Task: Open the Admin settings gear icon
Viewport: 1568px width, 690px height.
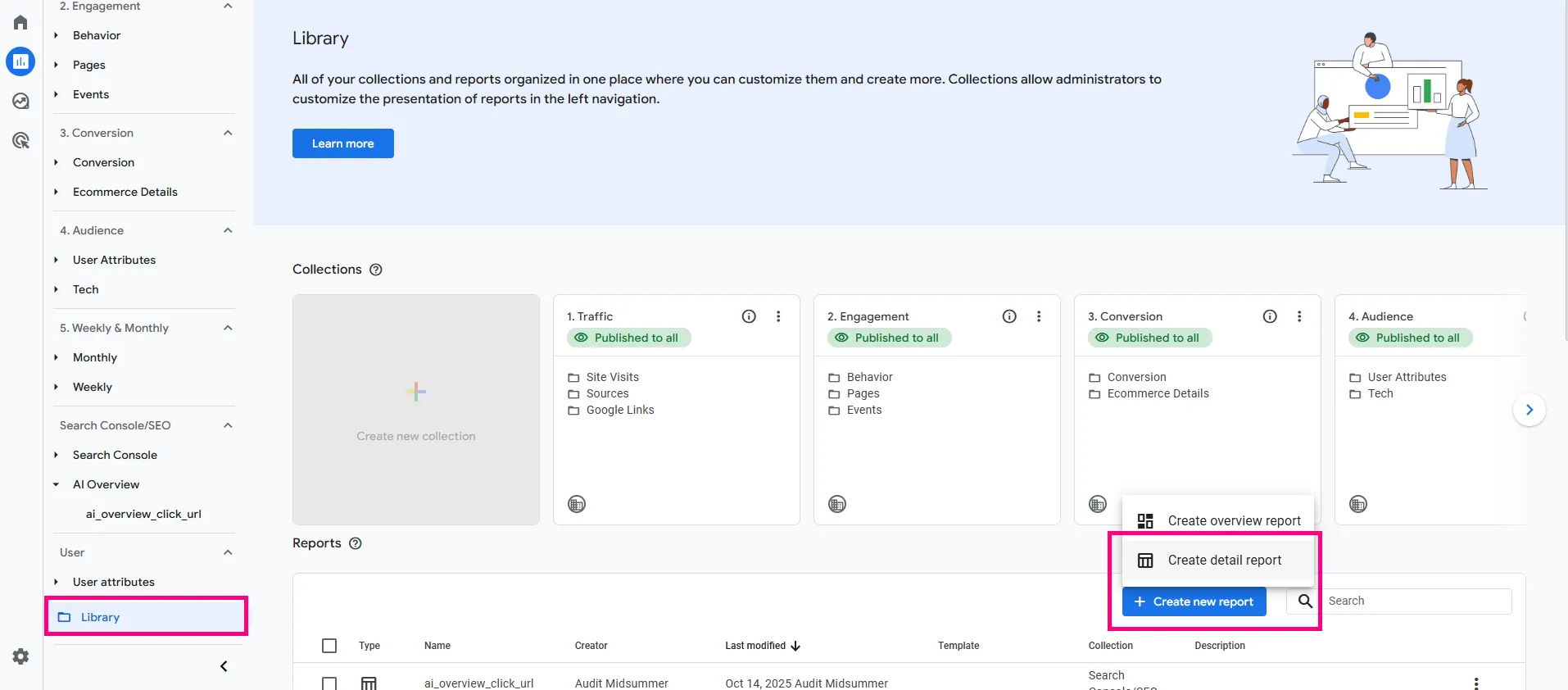Action: [20, 656]
